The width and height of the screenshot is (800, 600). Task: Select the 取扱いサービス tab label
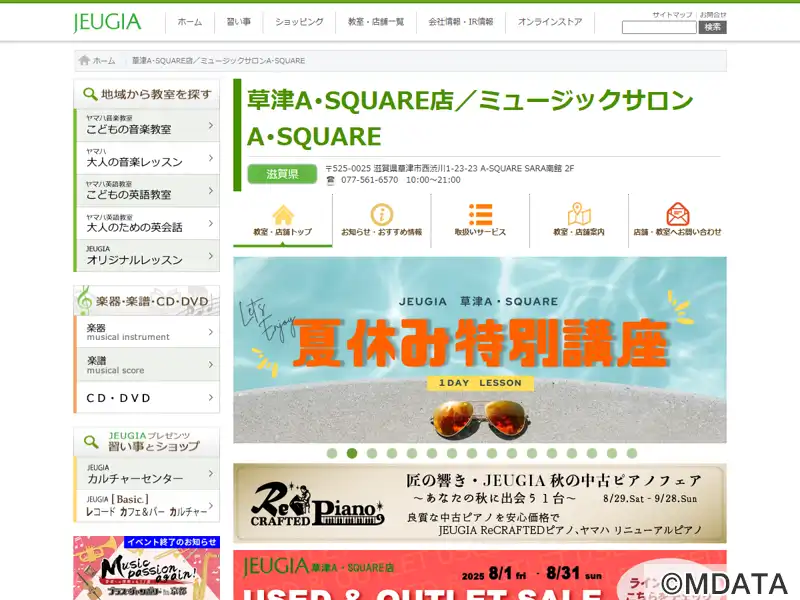480,232
